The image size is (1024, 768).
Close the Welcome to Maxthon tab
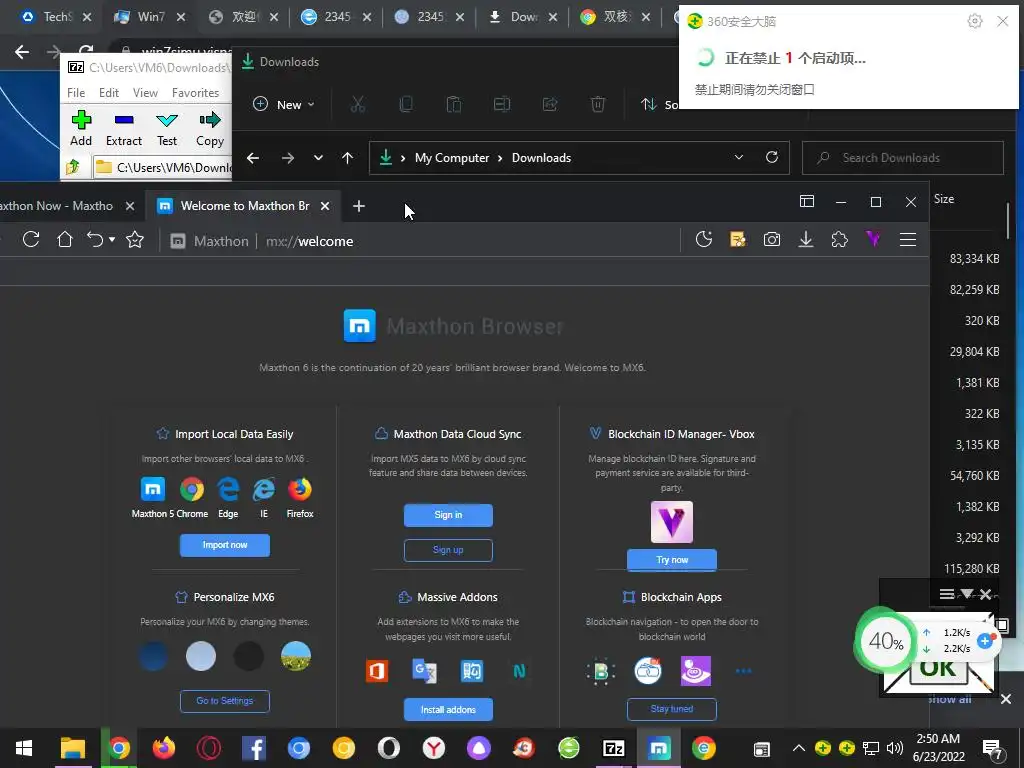[325, 206]
